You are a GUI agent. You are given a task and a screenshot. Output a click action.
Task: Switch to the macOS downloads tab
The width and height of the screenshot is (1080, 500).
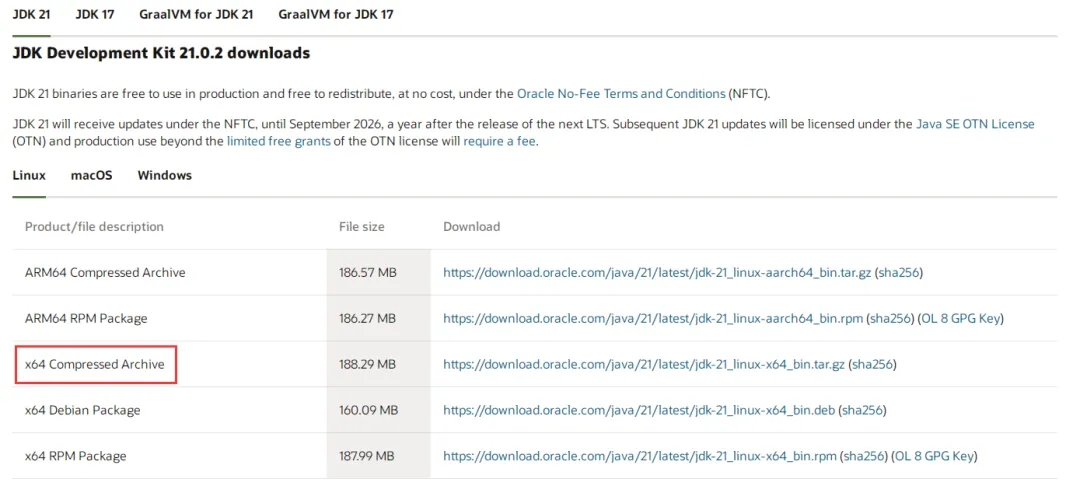click(x=91, y=175)
